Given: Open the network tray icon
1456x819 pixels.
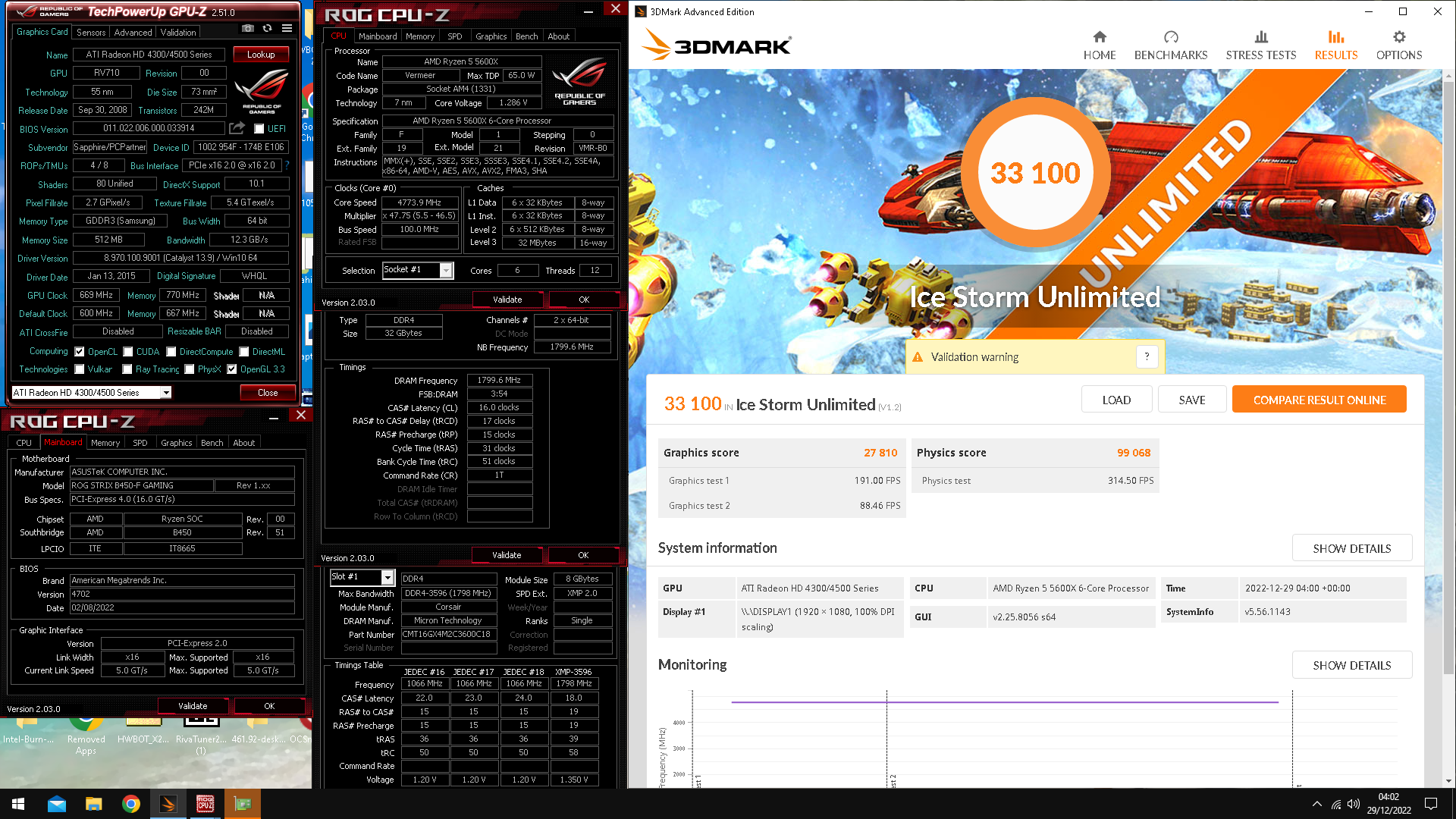Looking at the screenshot, I should pyautogui.click(x=1335, y=804).
